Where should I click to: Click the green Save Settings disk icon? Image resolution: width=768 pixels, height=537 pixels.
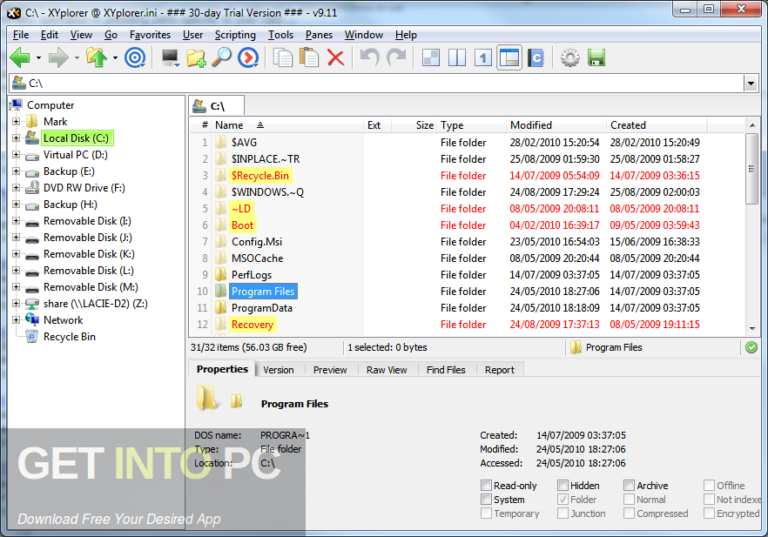pyautogui.click(x=597, y=58)
